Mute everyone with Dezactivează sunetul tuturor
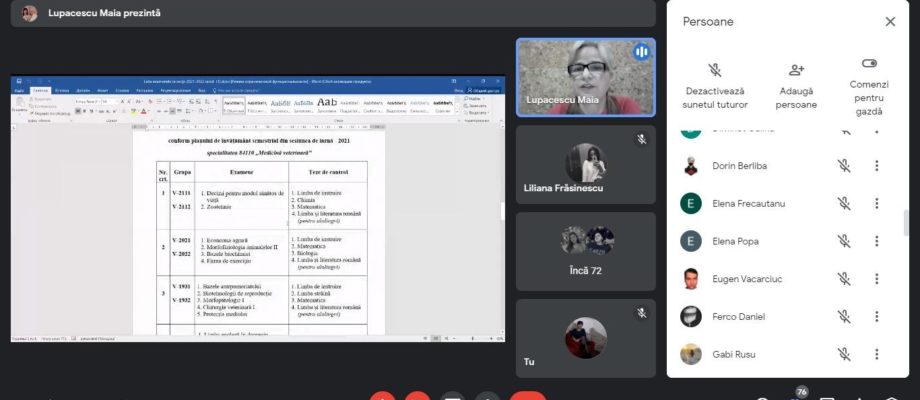The width and height of the screenshot is (920, 400). (715, 86)
